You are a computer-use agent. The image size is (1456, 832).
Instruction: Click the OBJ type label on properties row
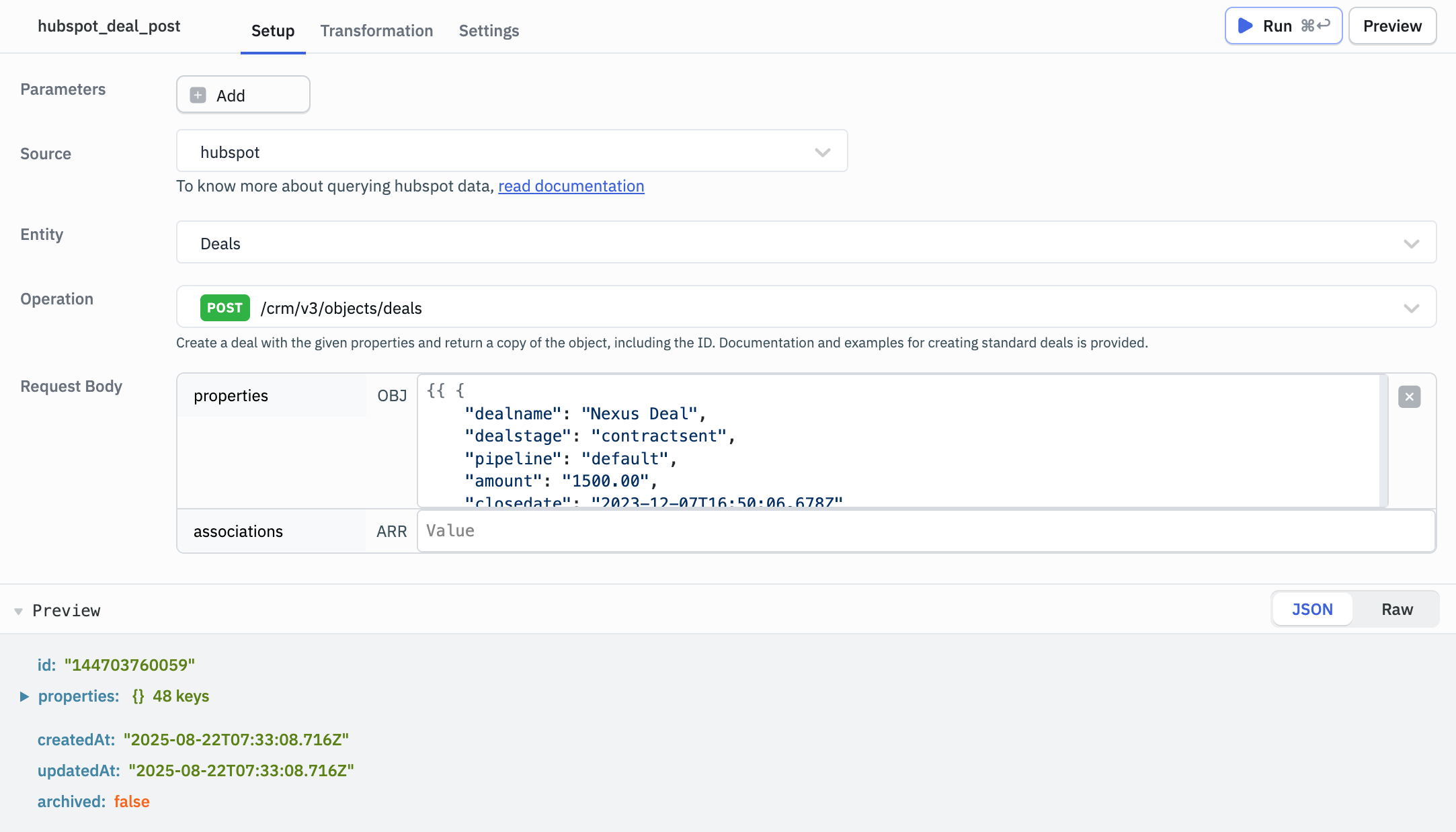coord(391,396)
